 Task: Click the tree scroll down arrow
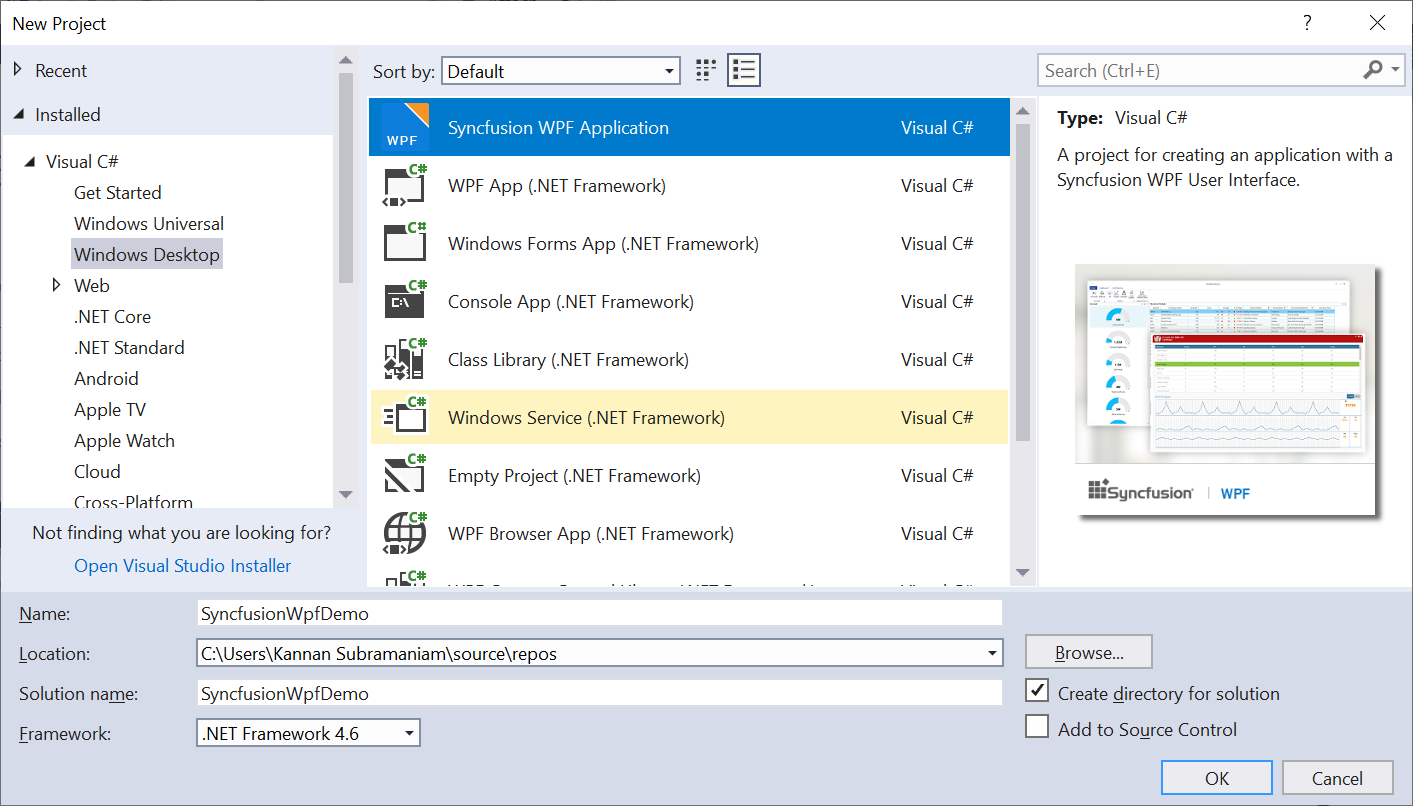pyautogui.click(x=345, y=494)
